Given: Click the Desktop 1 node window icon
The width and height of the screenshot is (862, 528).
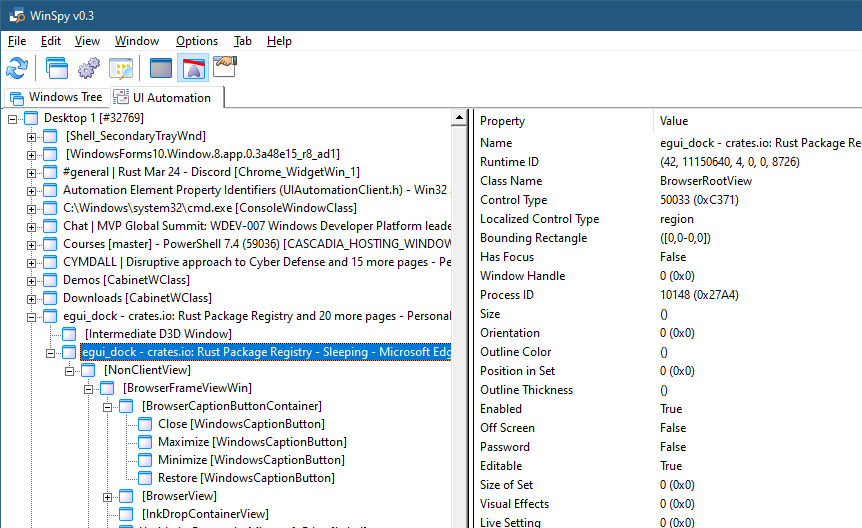Looking at the screenshot, I should tap(31, 118).
